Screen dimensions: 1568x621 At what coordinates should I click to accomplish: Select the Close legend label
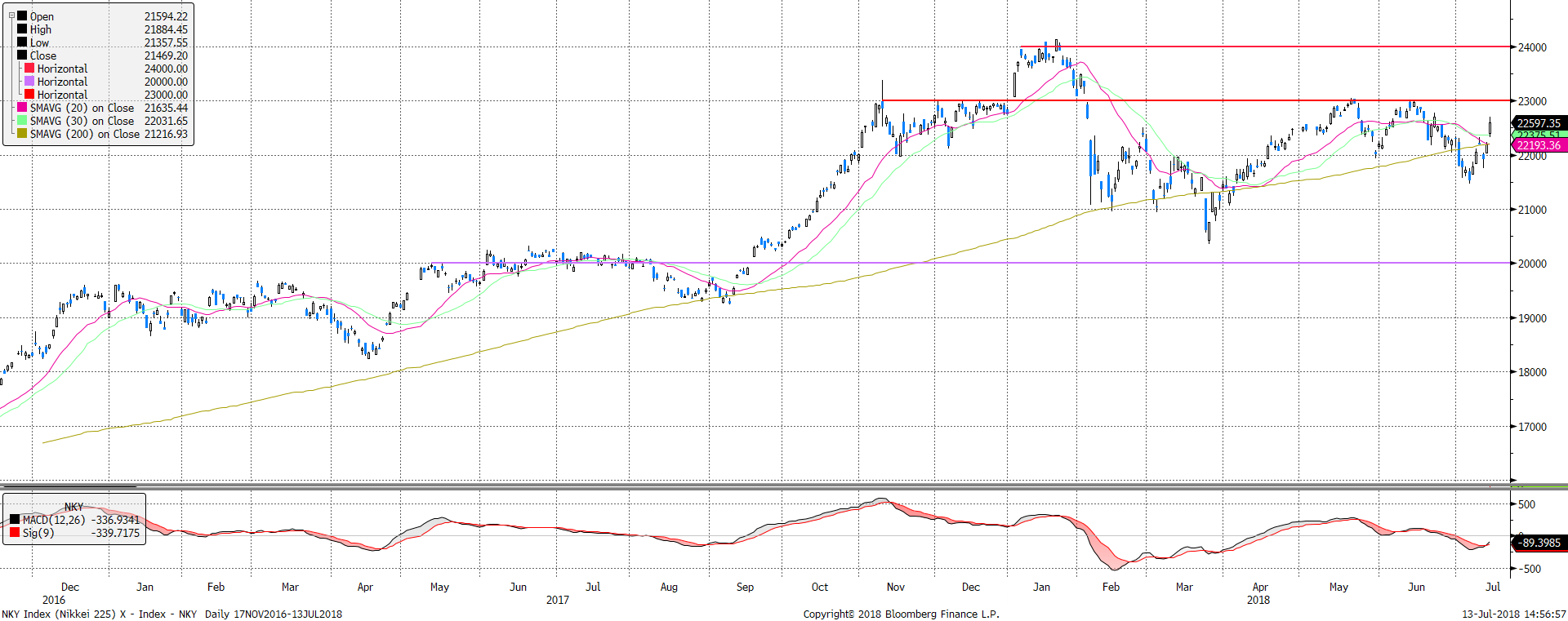(x=43, y=55)
